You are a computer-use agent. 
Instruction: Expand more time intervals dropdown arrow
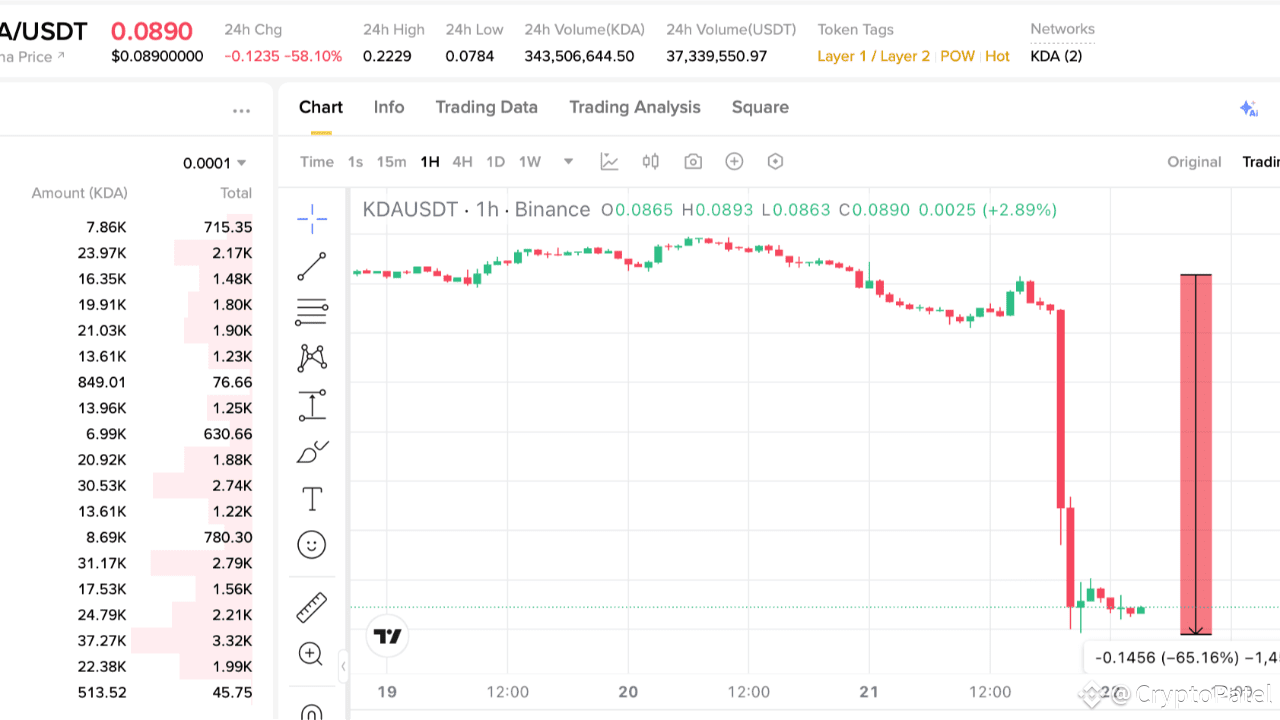(568, 162)
